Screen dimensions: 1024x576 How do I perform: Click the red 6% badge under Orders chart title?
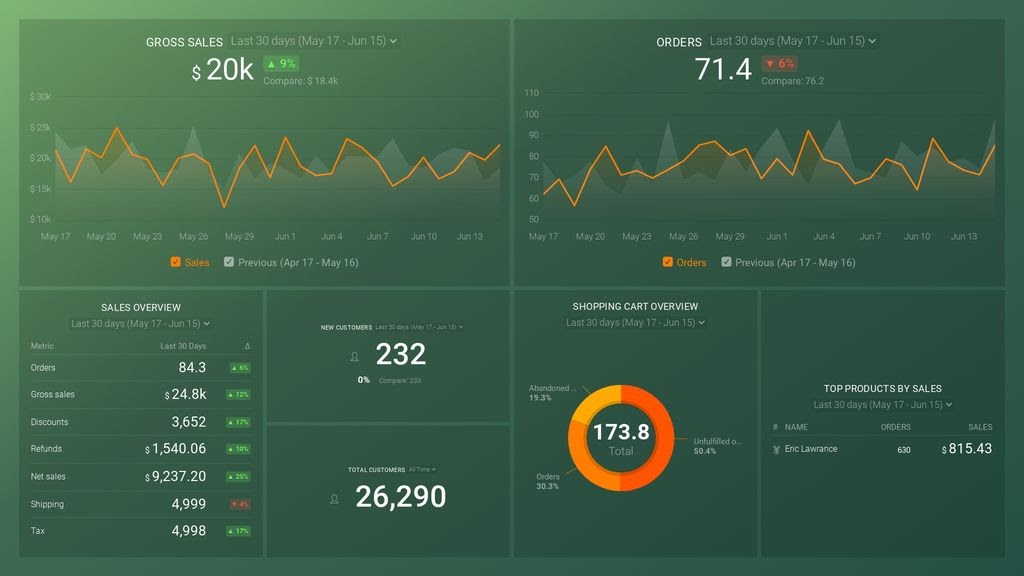click(779, 64)
